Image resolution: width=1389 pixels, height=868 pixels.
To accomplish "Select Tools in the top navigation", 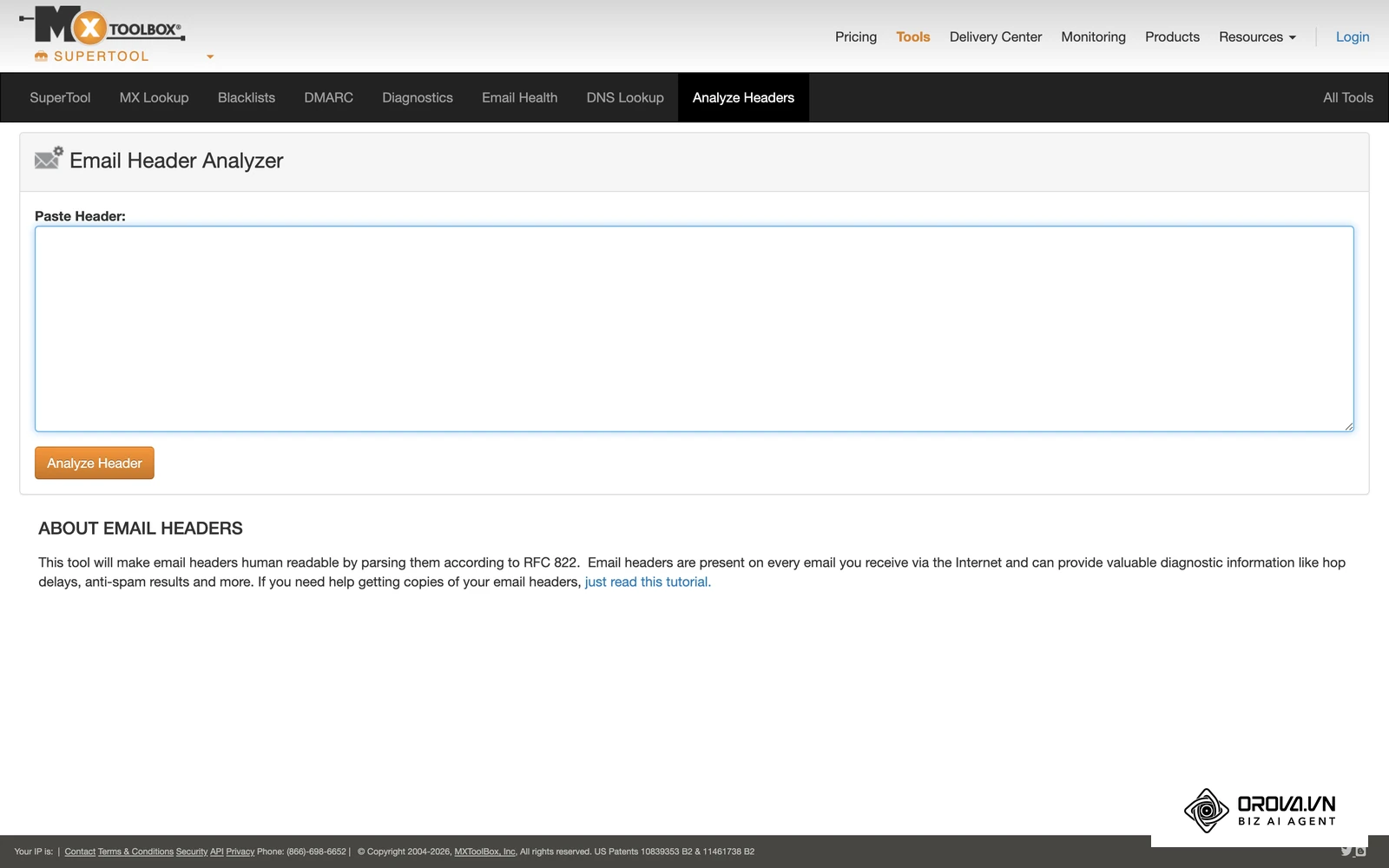I will [x=913, y=36].
